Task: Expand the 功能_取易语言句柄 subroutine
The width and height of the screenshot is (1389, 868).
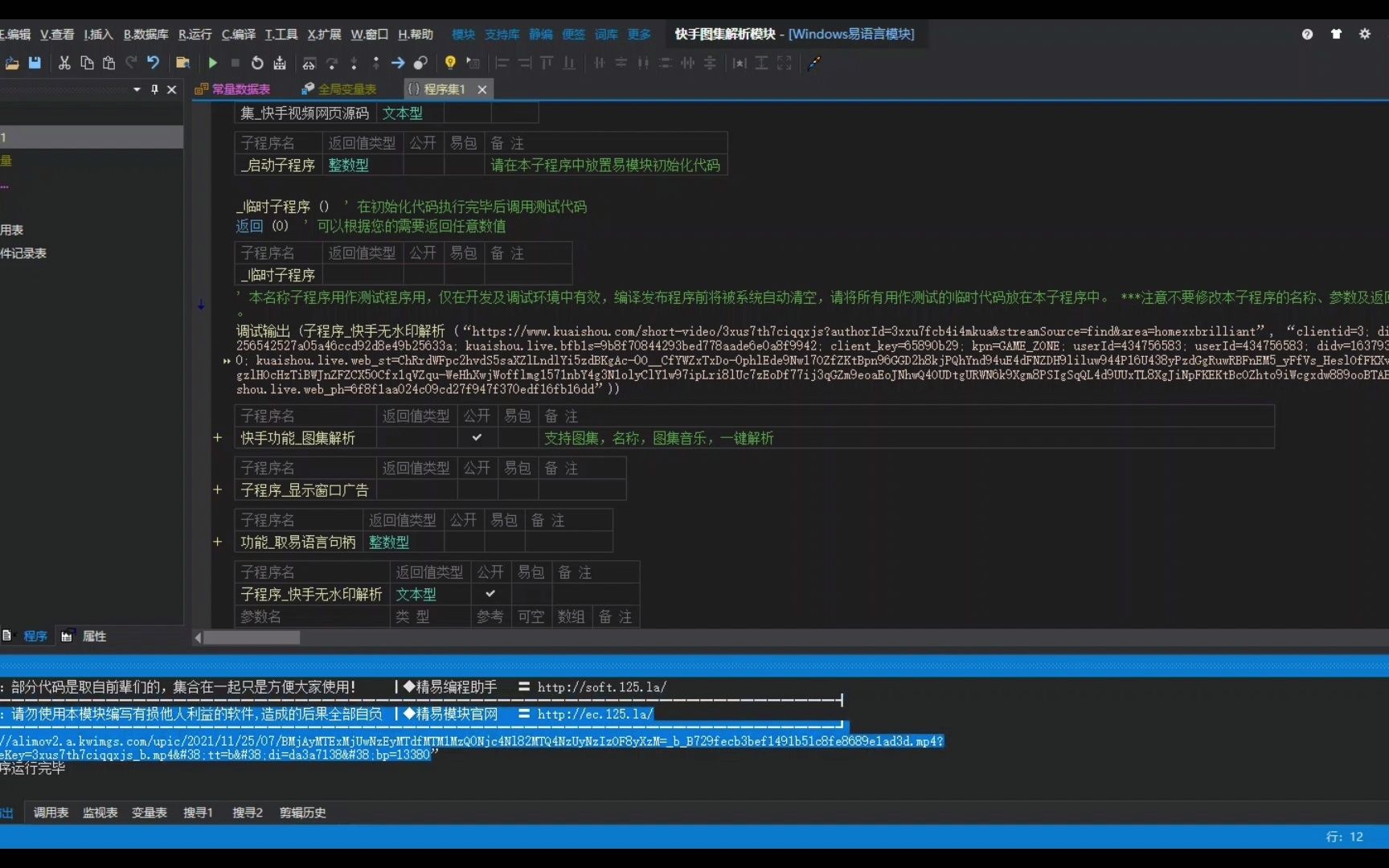Action: click(x=217, y=542)
